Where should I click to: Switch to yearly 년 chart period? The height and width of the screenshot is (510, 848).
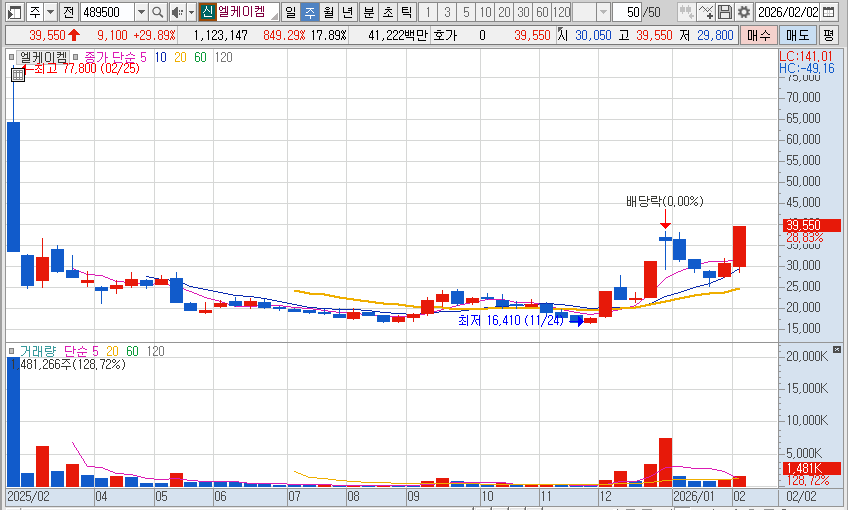(348, 11)
